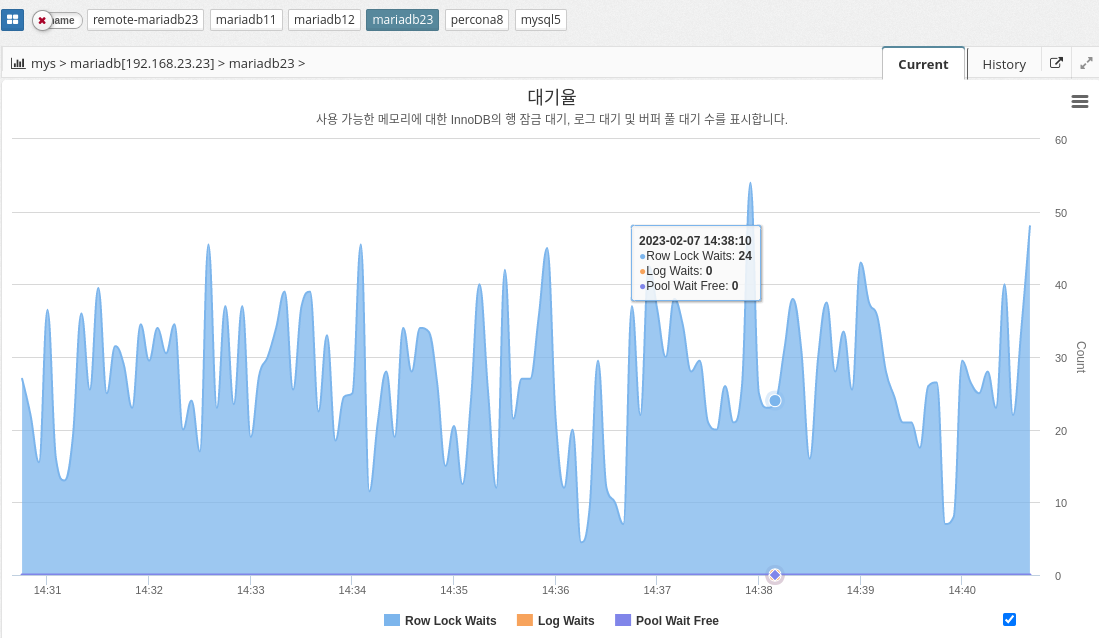The image size is (1099, 638).
Task: Expand chart to fullscreen icon
Action: 1086,63
